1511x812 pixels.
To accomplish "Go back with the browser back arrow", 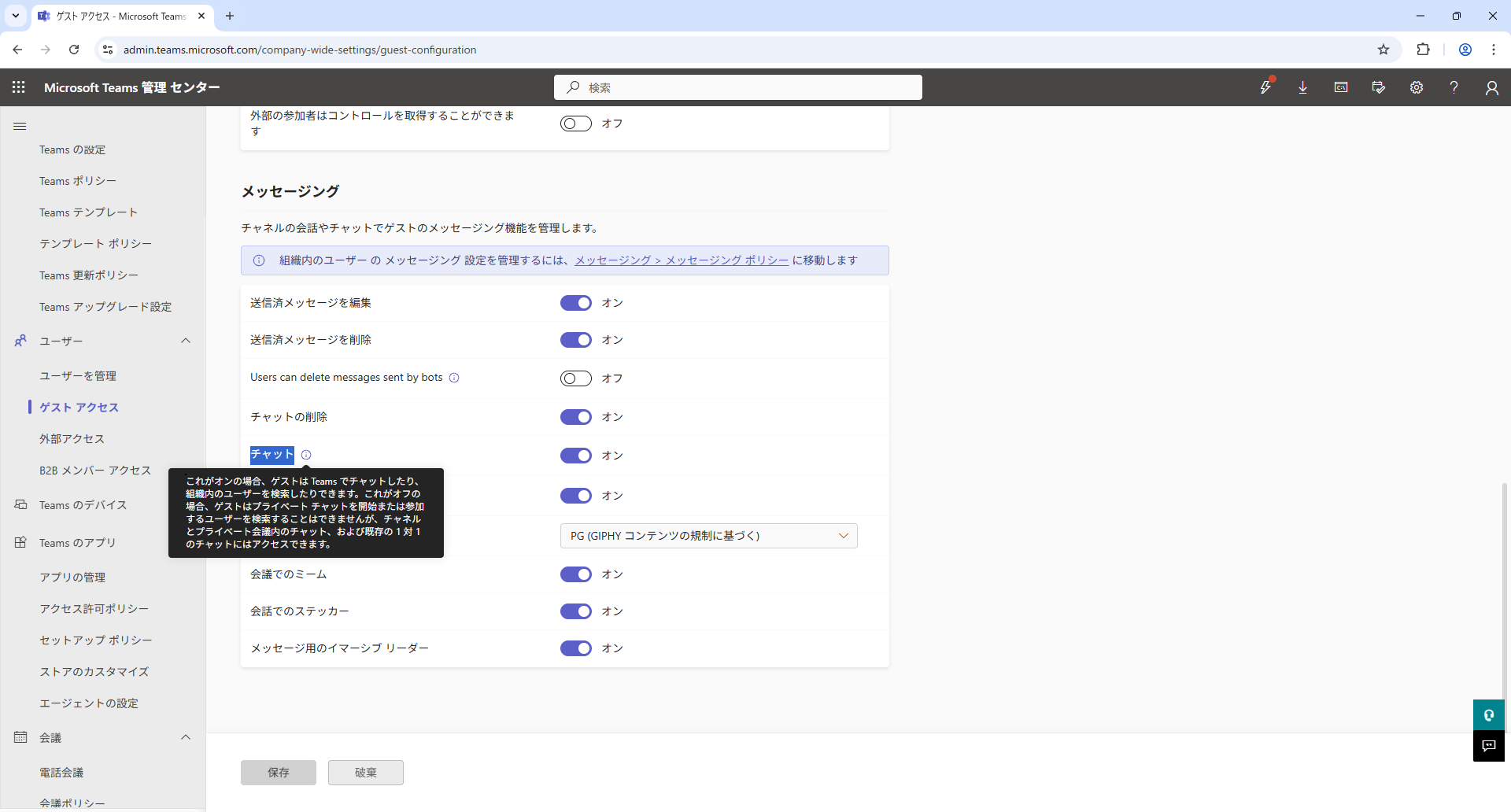I will click(x=17, y=50).
